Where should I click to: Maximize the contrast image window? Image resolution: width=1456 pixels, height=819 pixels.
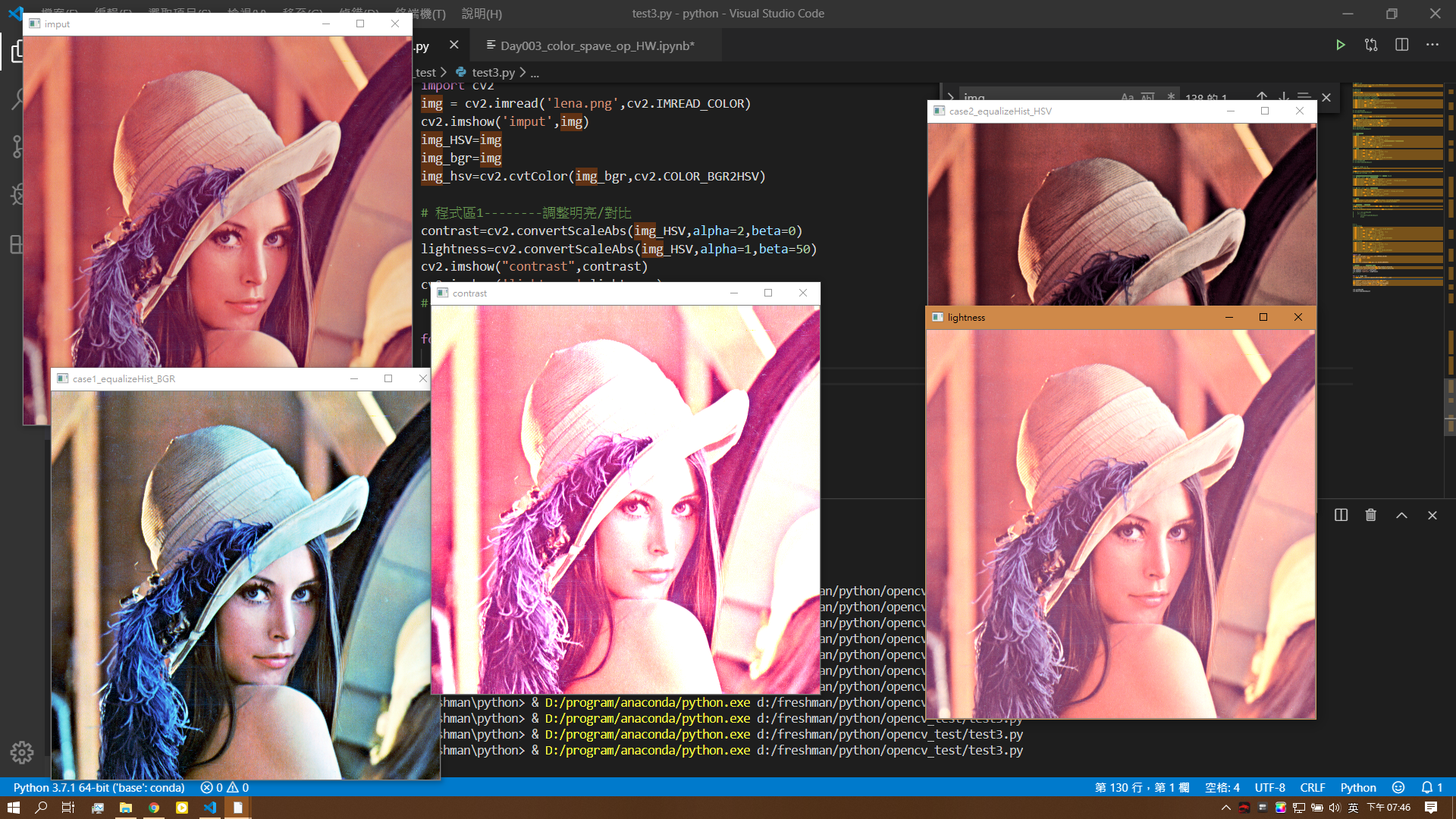768,293
